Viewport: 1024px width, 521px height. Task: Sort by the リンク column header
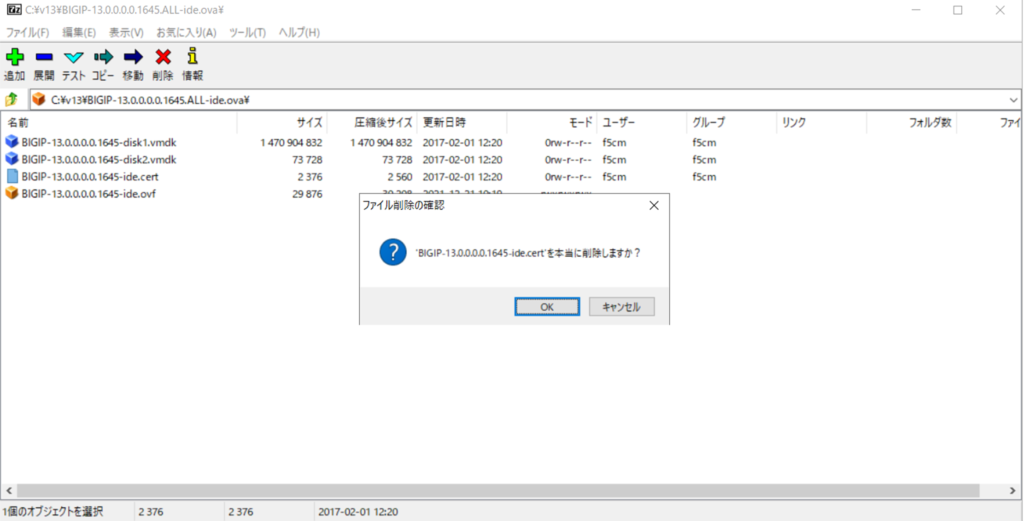click(x=822, y=122)
